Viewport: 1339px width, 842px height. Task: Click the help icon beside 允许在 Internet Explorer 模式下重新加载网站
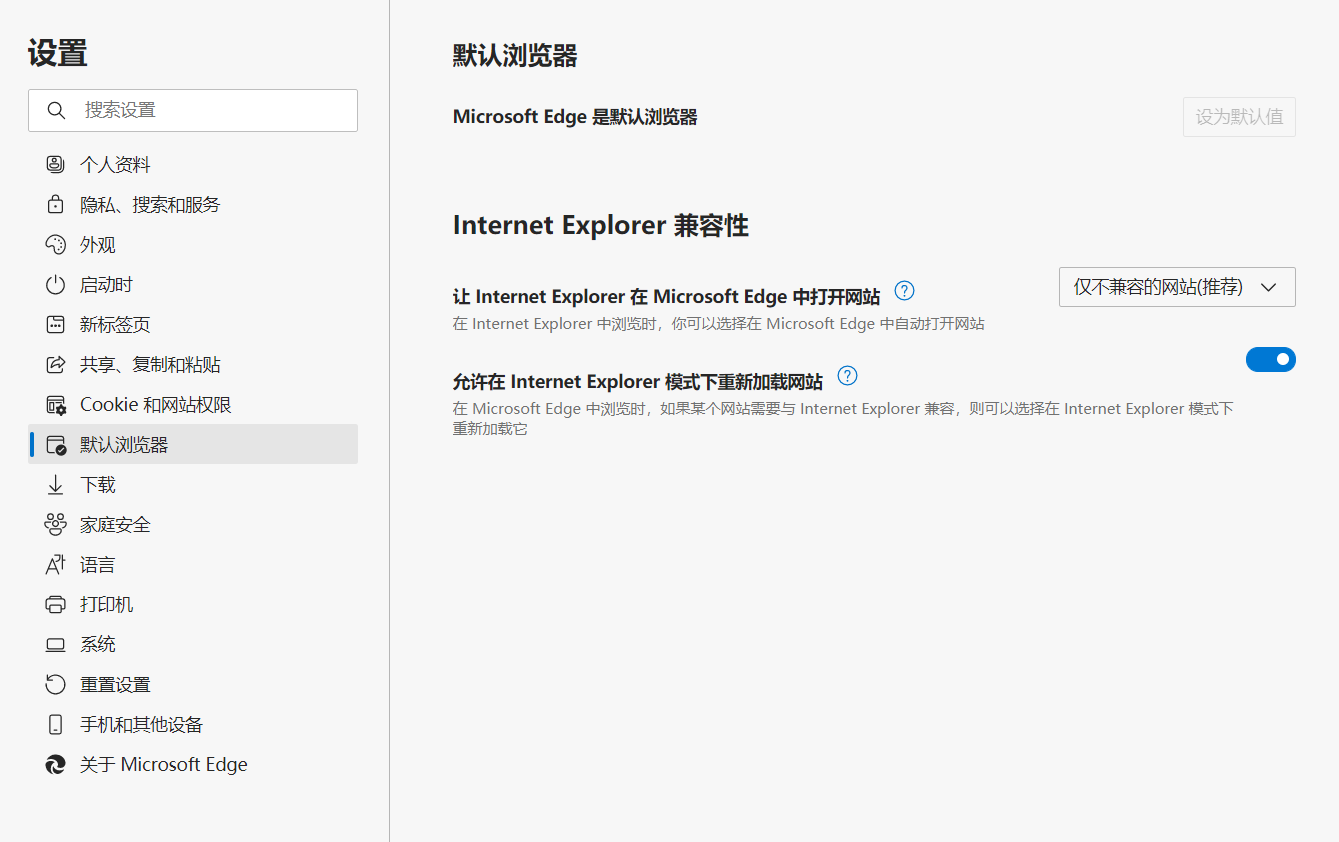click(847, 376)
